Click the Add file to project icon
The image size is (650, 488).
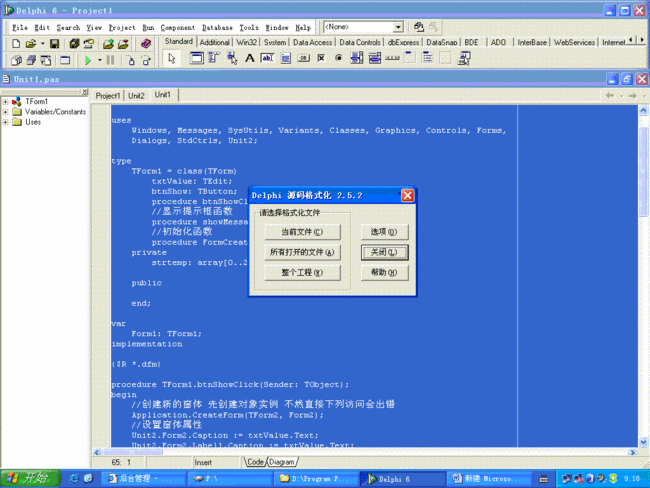click(x=108, y=44)
